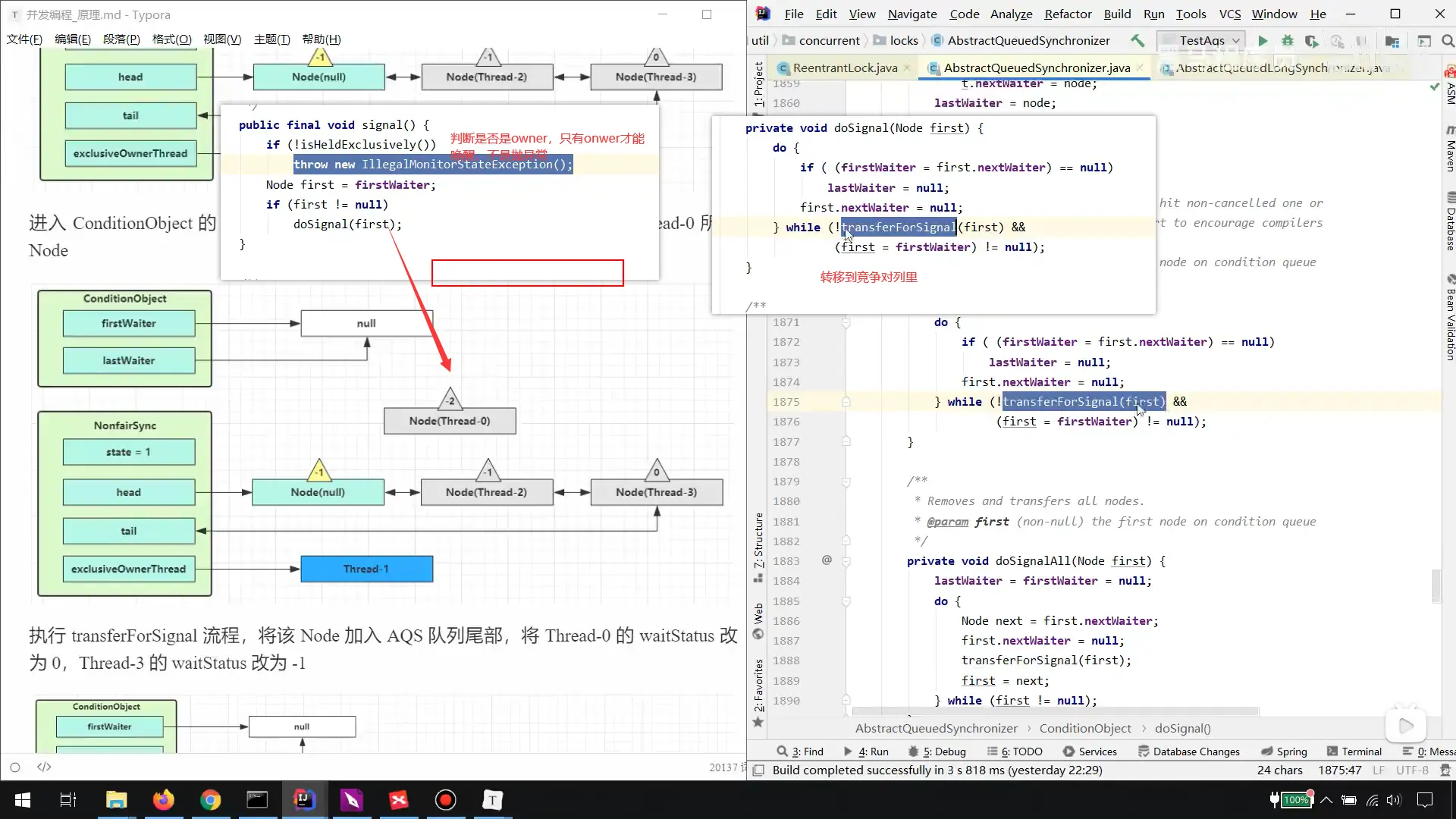
Task: Click the Search Everywhere magnifier icon
Action: tap(1448, 41)
